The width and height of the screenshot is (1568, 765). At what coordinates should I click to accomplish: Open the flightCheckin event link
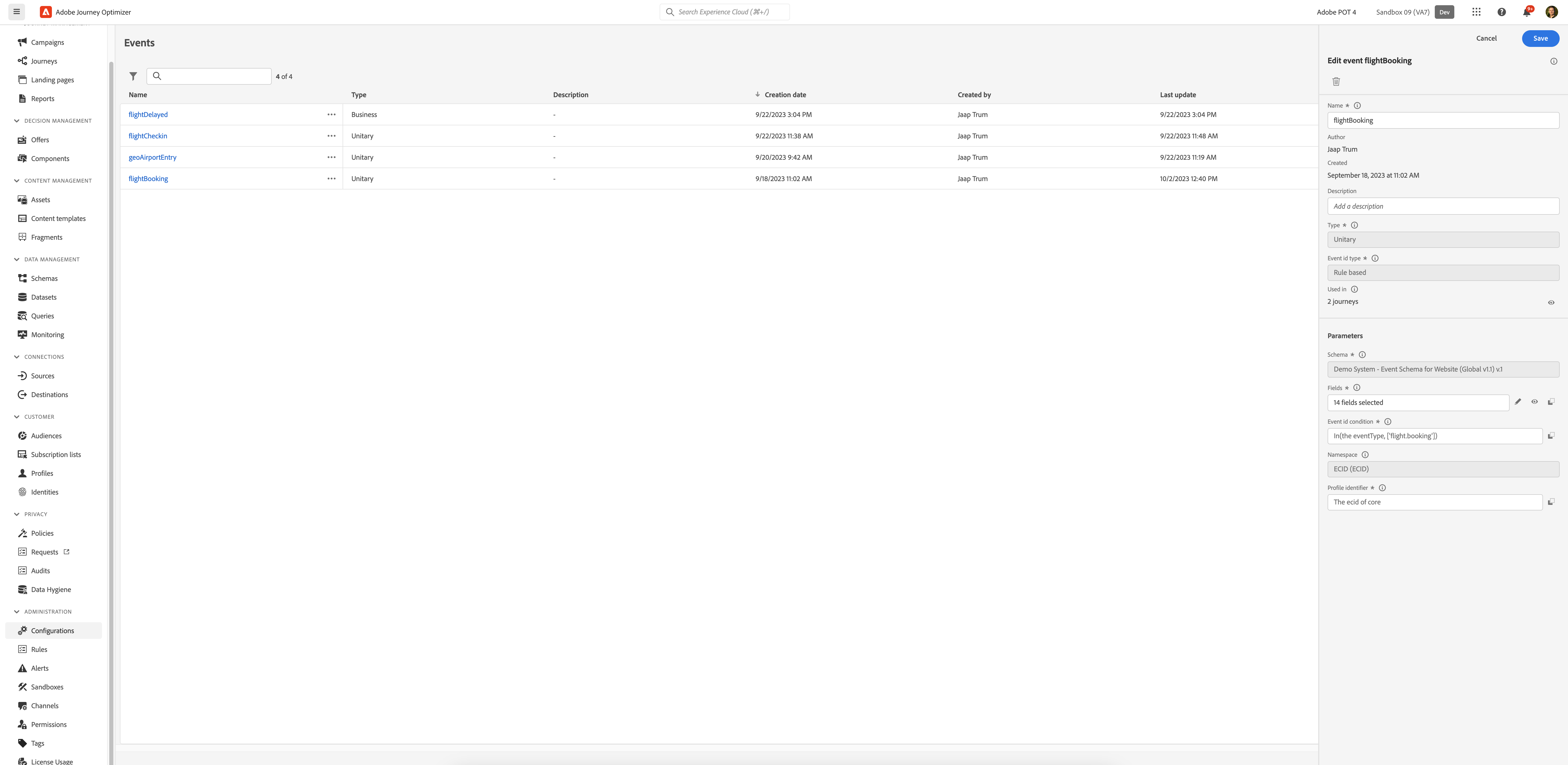pos(148,136)
